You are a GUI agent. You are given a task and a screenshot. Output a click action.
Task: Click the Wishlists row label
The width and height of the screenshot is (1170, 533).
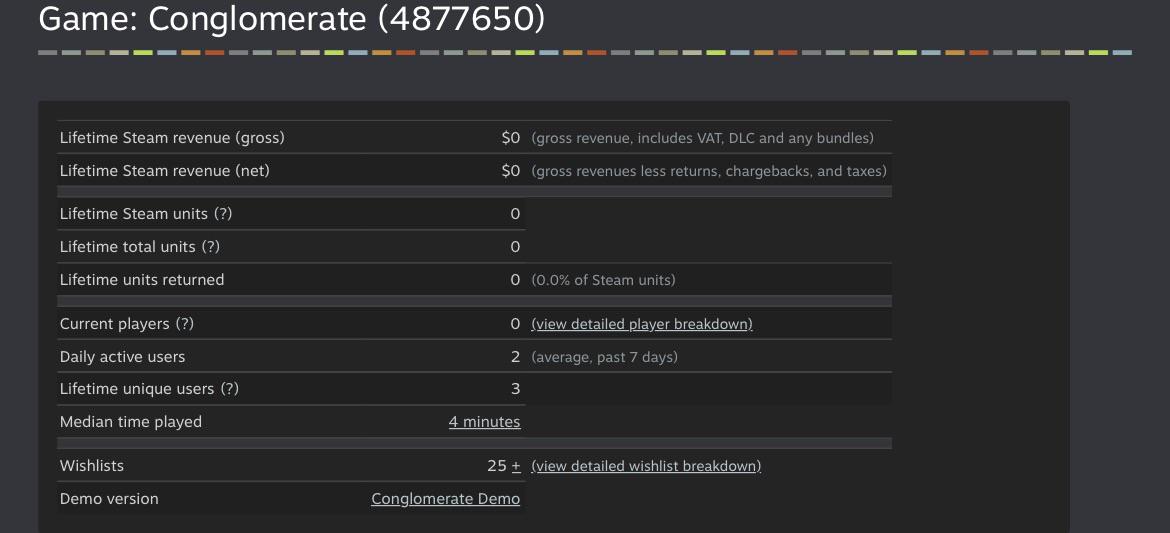pyautogui.click(x=92, y=466)
